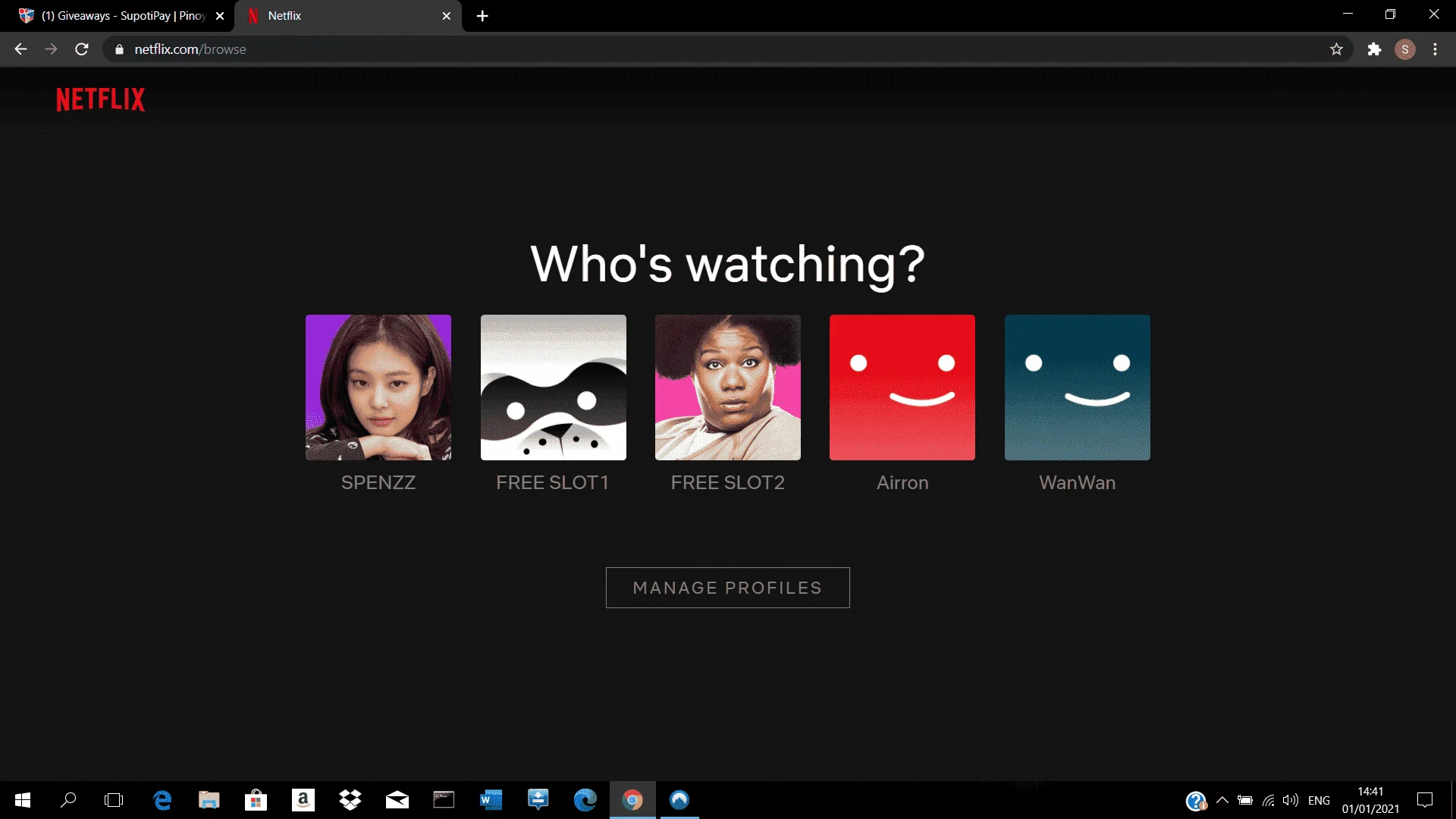This screenshot has height=819, width=1456.
Task: Open Microsoft Word from taskbar
Action: (491, 800)
